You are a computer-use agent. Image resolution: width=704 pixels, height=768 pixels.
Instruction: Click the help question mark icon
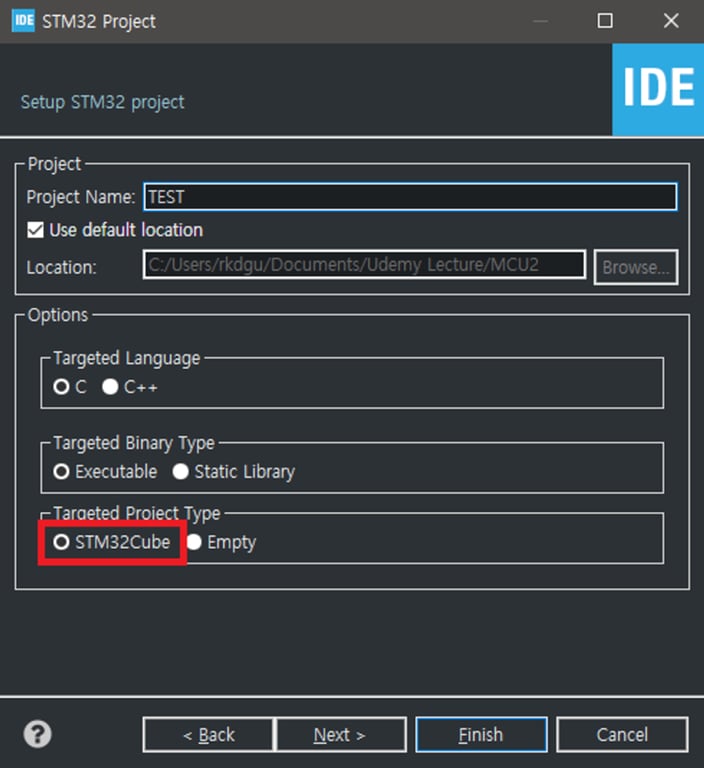tap(37, 734)
